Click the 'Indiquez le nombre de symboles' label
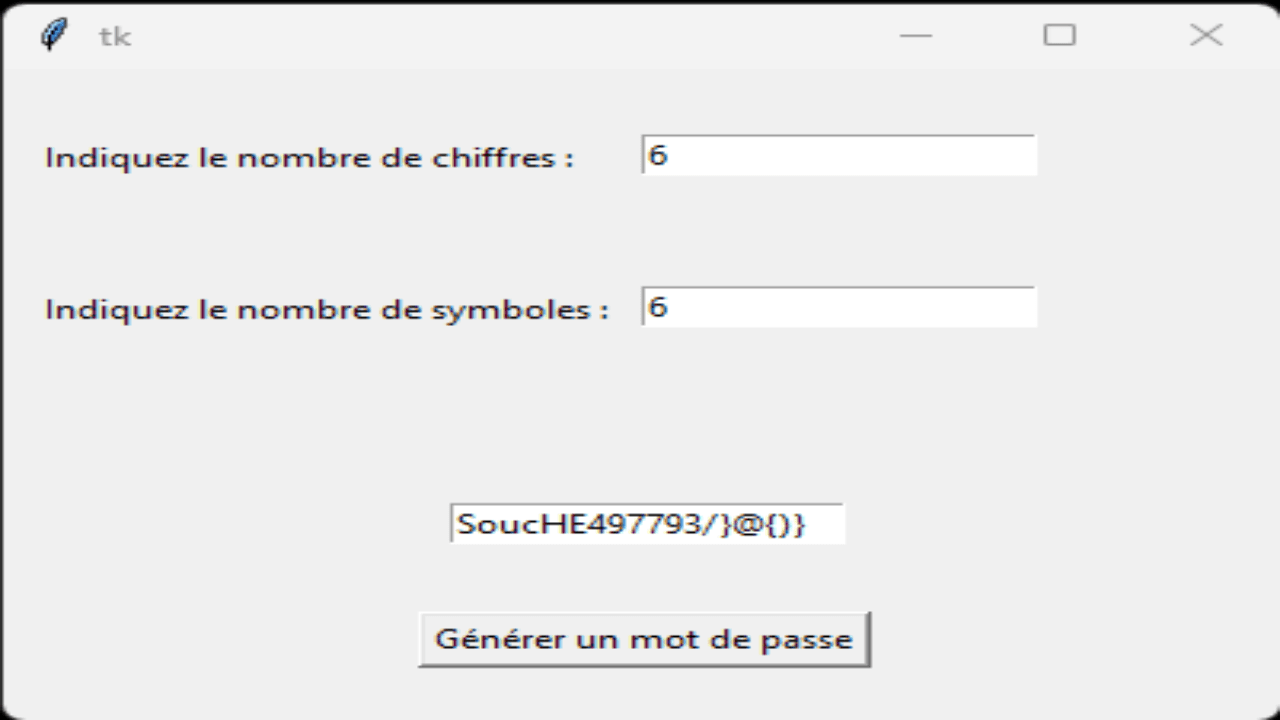Image resolution: width=1280 pixels, height=720 pixels. [327, 309]
